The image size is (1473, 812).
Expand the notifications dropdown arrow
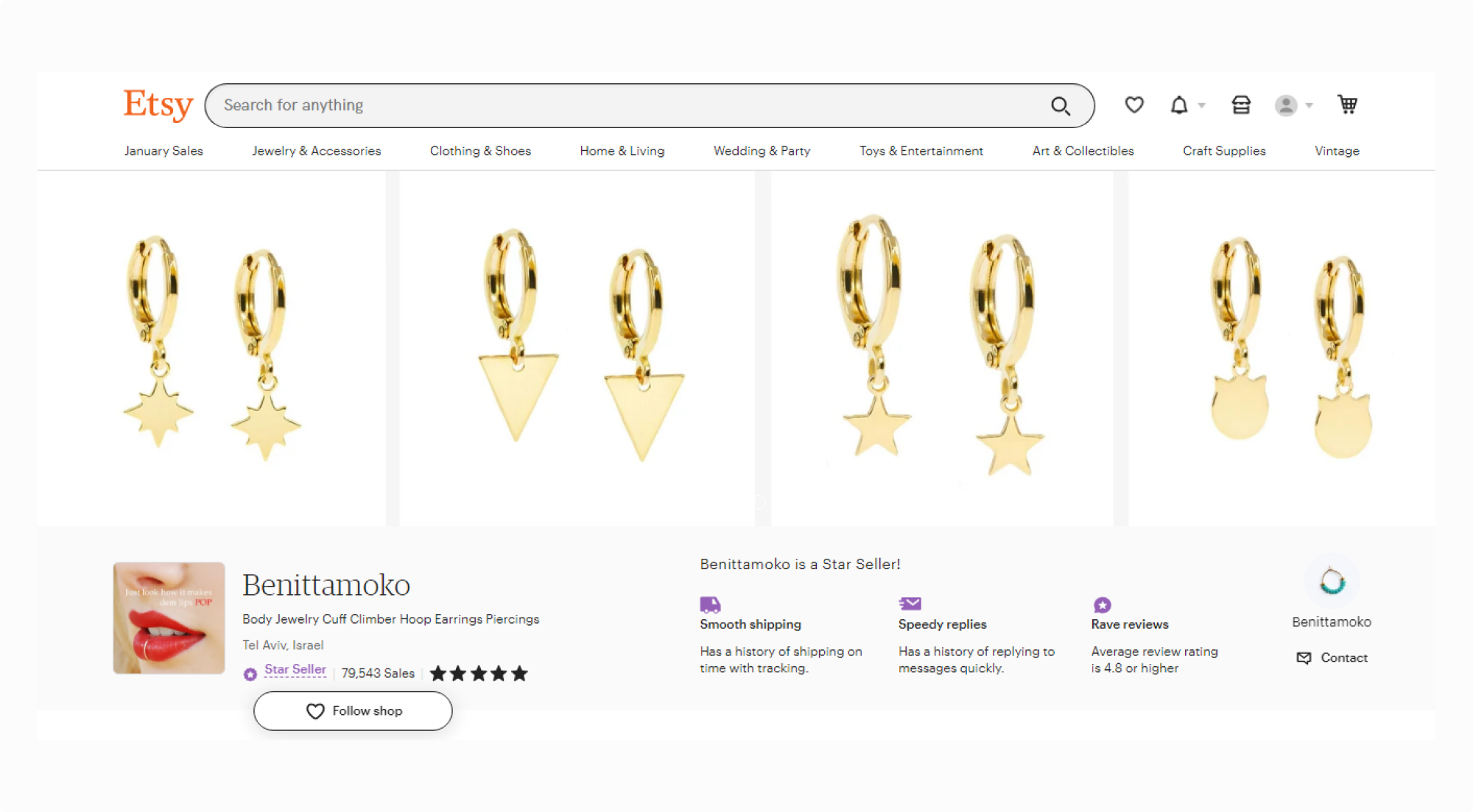coord(1202,106)
